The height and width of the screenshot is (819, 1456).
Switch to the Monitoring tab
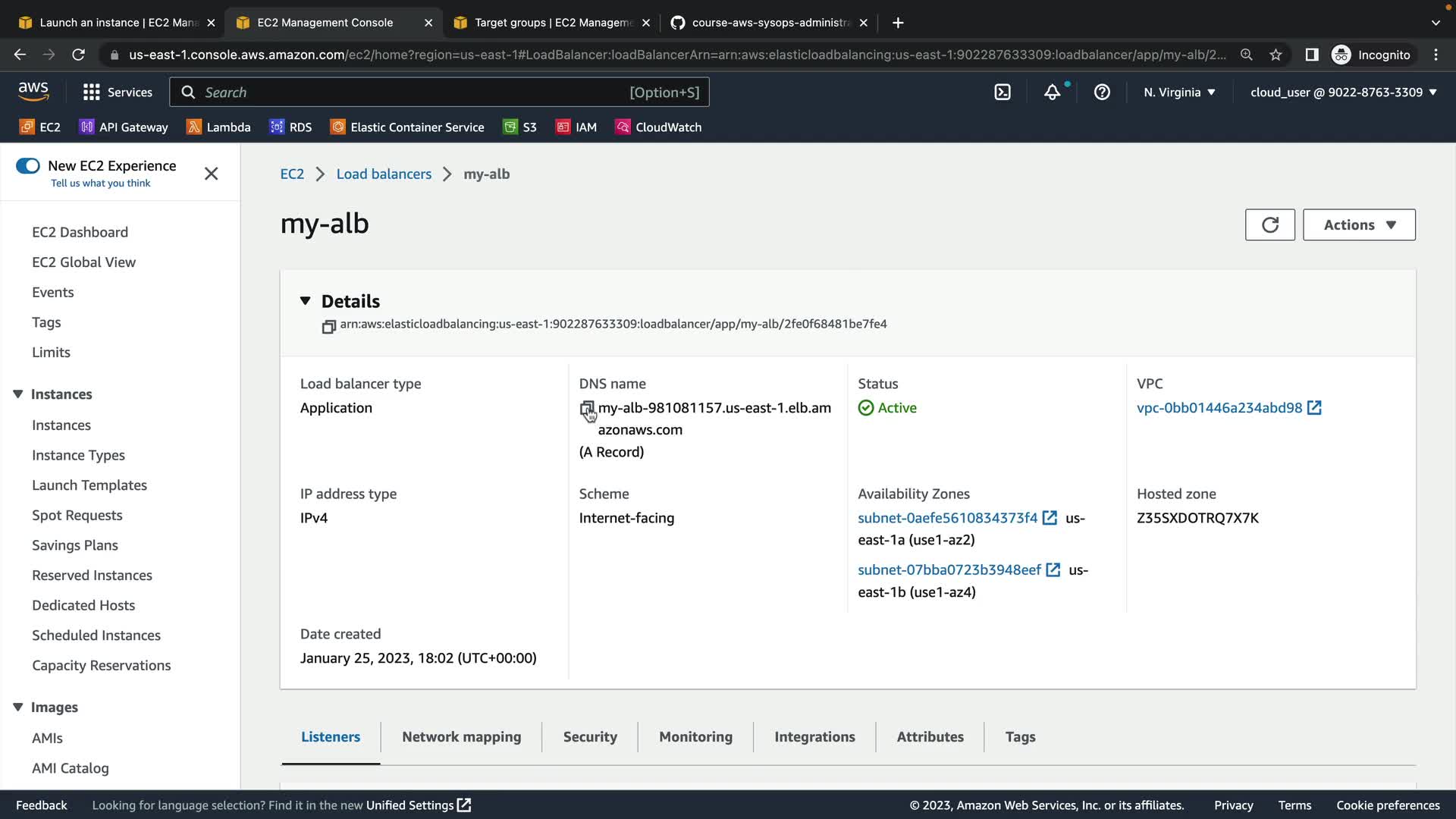click(695, 736)
